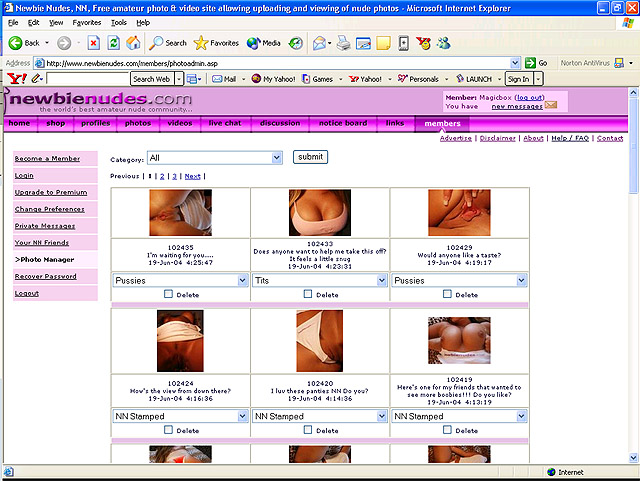Click the new messages envelope icon
The height and width of the screenshot is (481, 640).
click(x=551, y=105)
